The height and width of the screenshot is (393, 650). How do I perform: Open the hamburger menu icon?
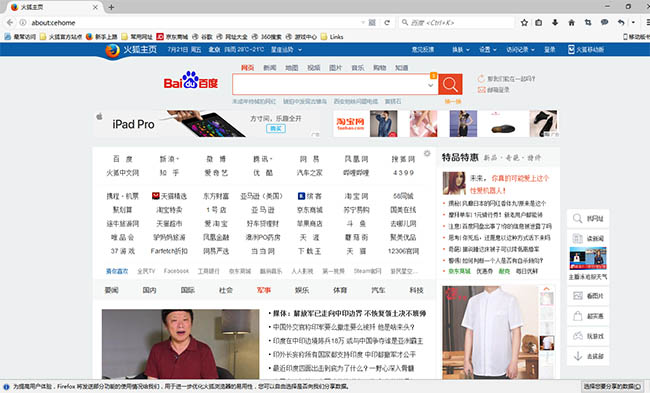pyautogui.click(x=647, y=22)
